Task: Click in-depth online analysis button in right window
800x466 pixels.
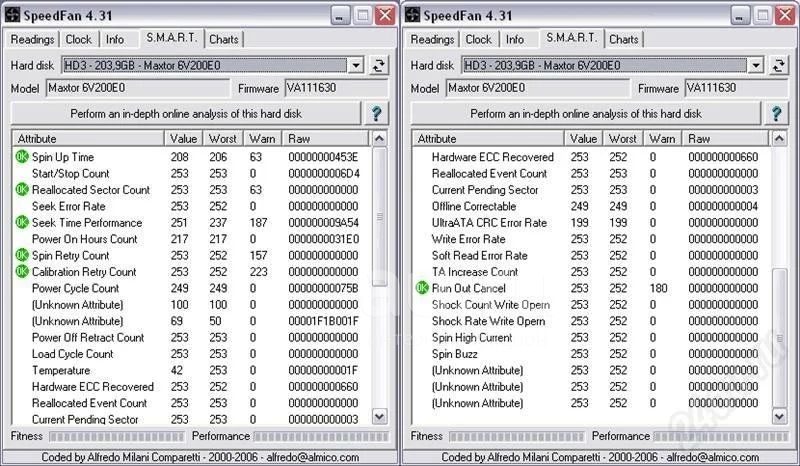Action: click(586, 113)
